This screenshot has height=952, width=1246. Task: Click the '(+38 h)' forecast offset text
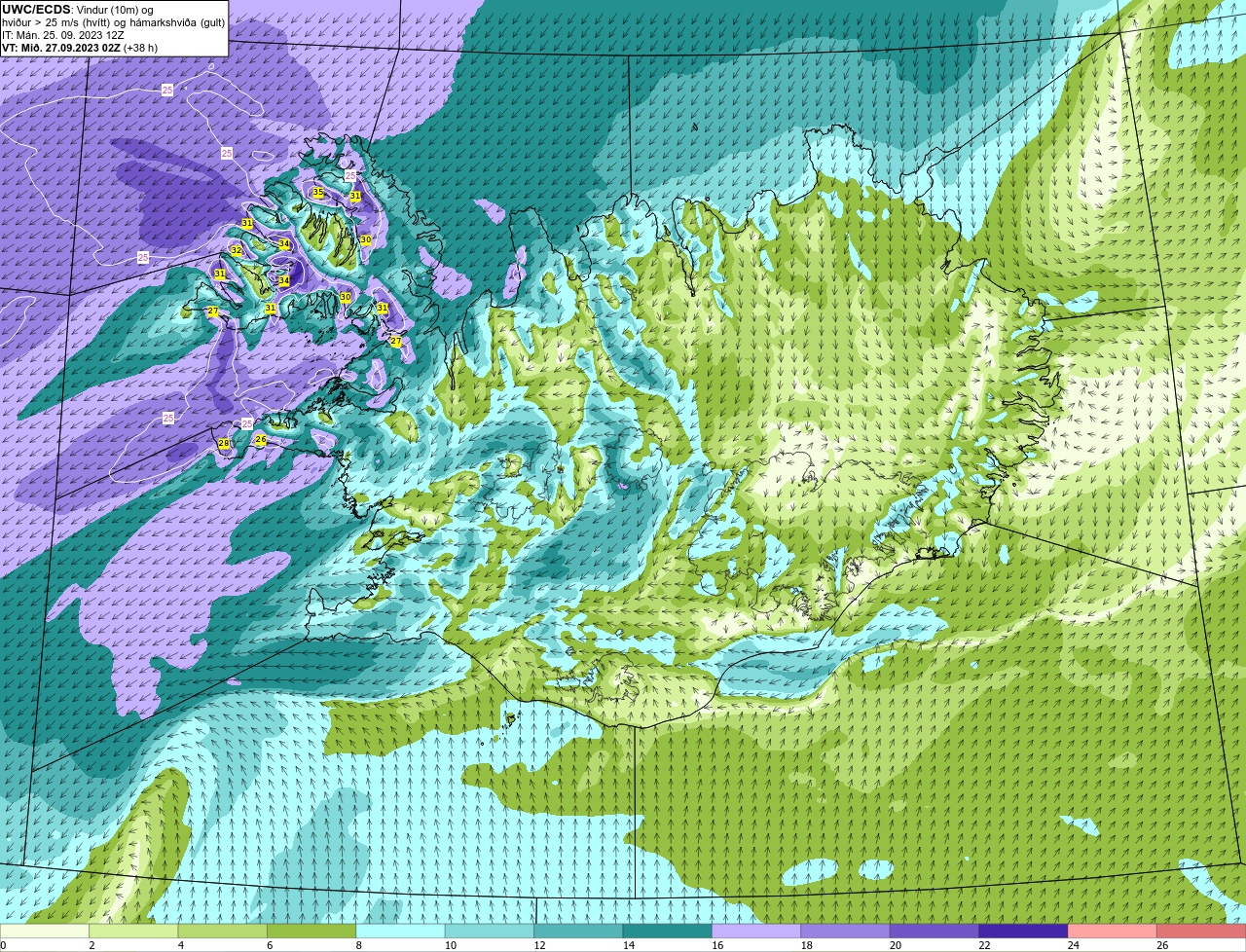click(x=140, y=48)
